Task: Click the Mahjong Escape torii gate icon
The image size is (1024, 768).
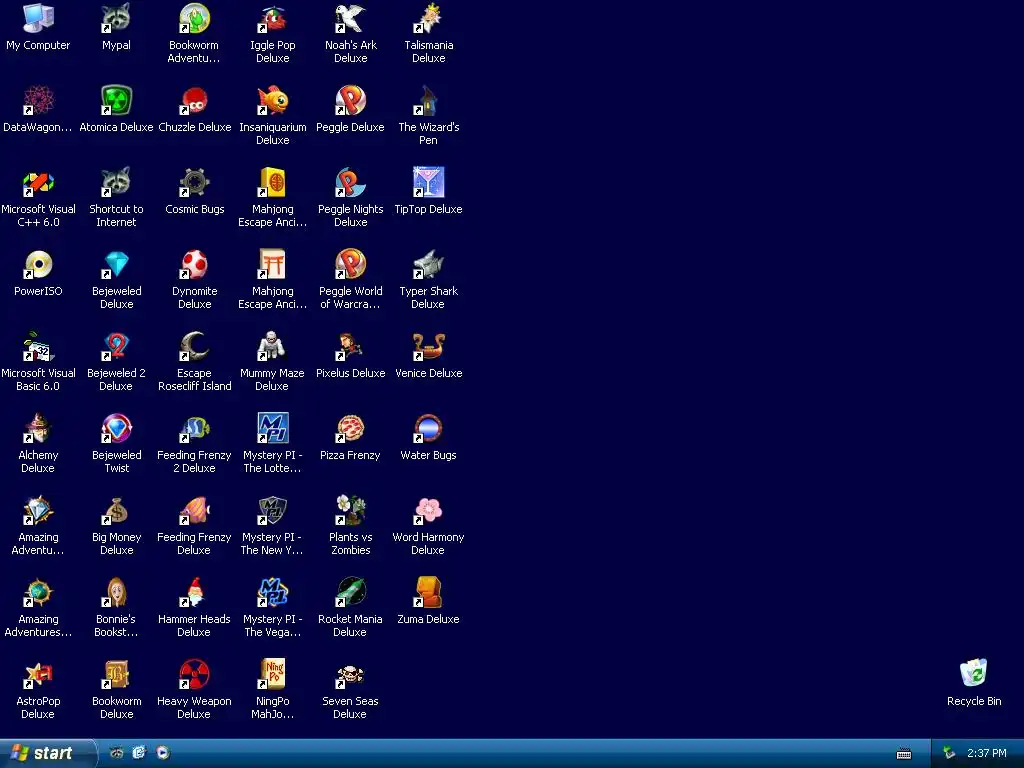Action: [x=272, y=264]
